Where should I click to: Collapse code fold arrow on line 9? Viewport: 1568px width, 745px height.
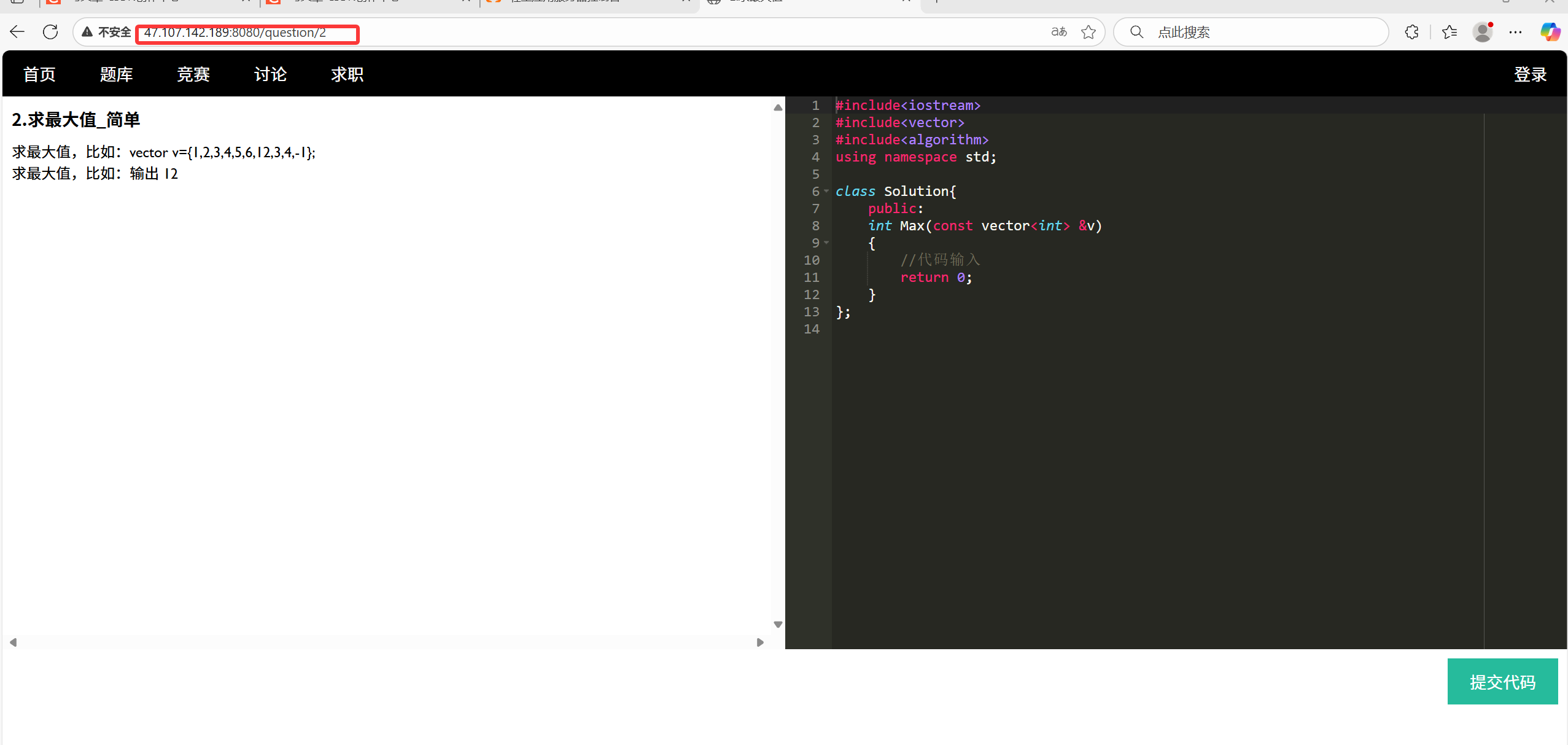click(x=826, y=243)
